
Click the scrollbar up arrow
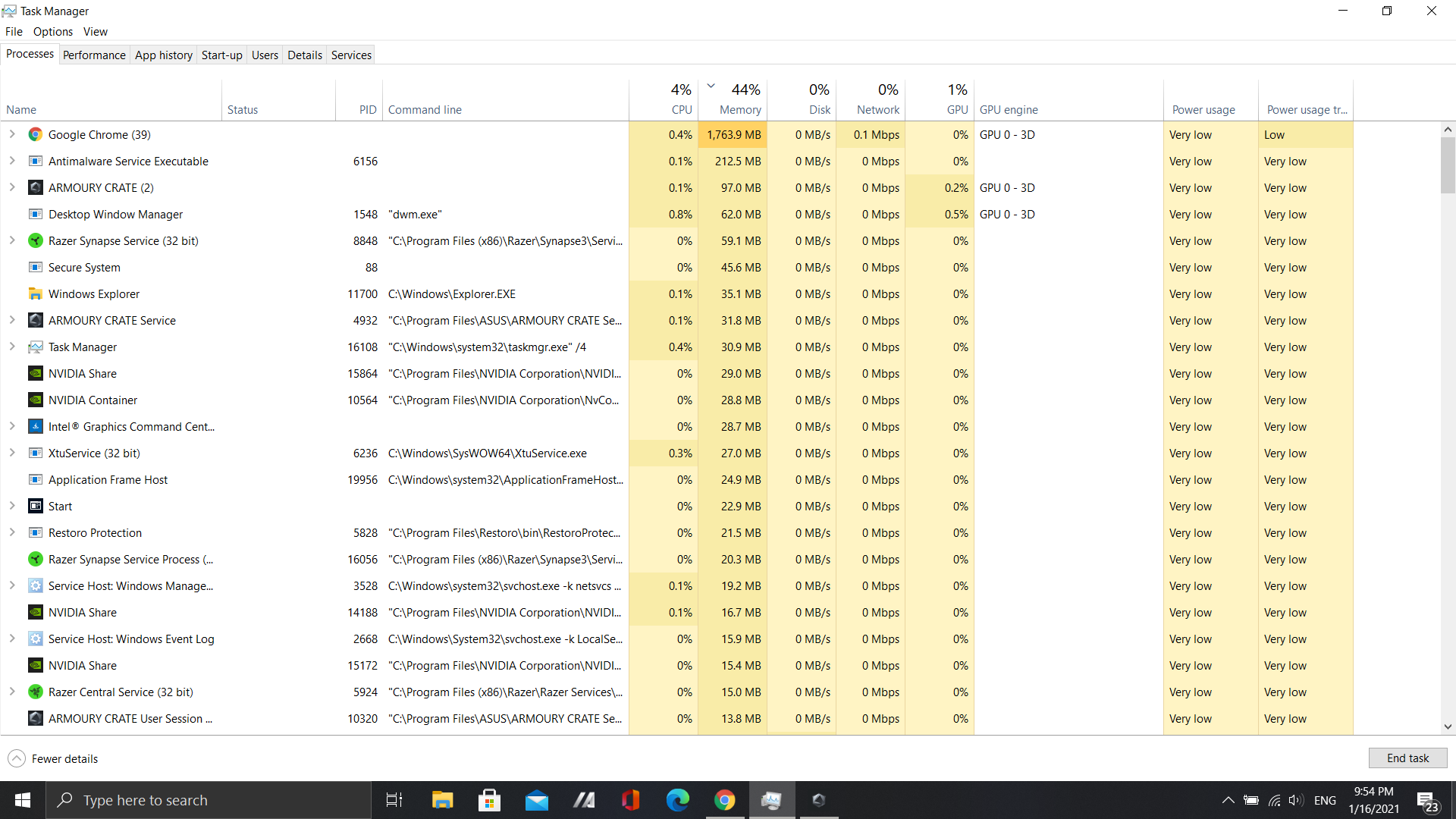coord(1448,130)
